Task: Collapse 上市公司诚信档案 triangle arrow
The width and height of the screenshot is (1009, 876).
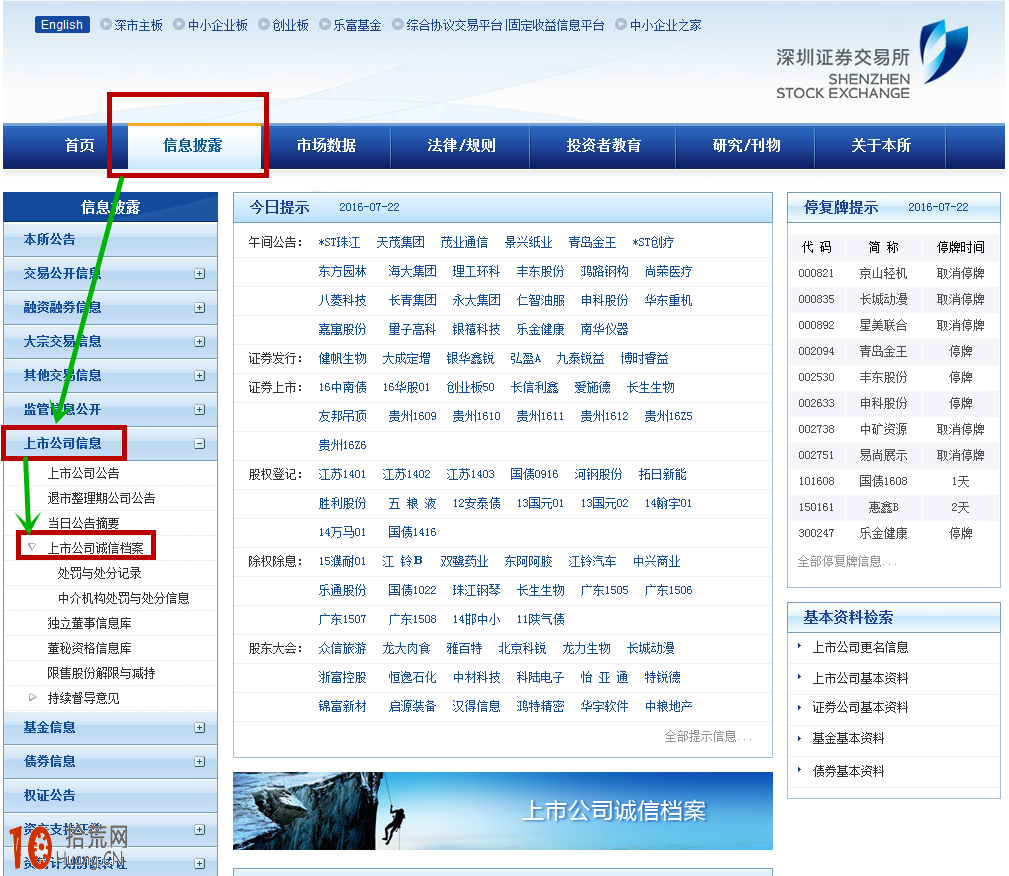Action: [x=32, y=547]
